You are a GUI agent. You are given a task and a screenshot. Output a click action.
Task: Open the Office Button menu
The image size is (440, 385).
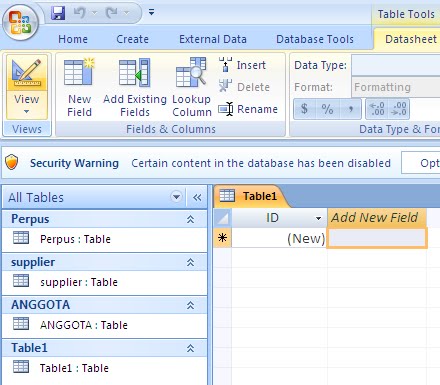coord(20,23)
